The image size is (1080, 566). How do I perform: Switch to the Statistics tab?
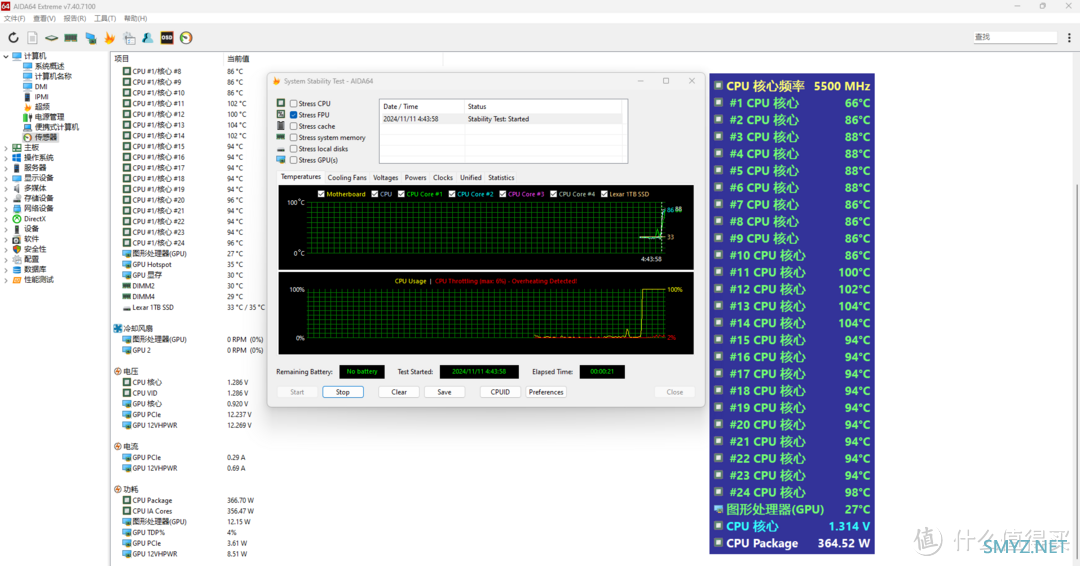tap(501, 178)
